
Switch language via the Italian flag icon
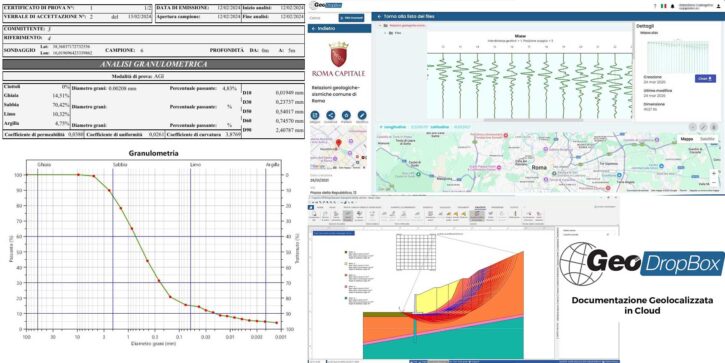(664, 6)
